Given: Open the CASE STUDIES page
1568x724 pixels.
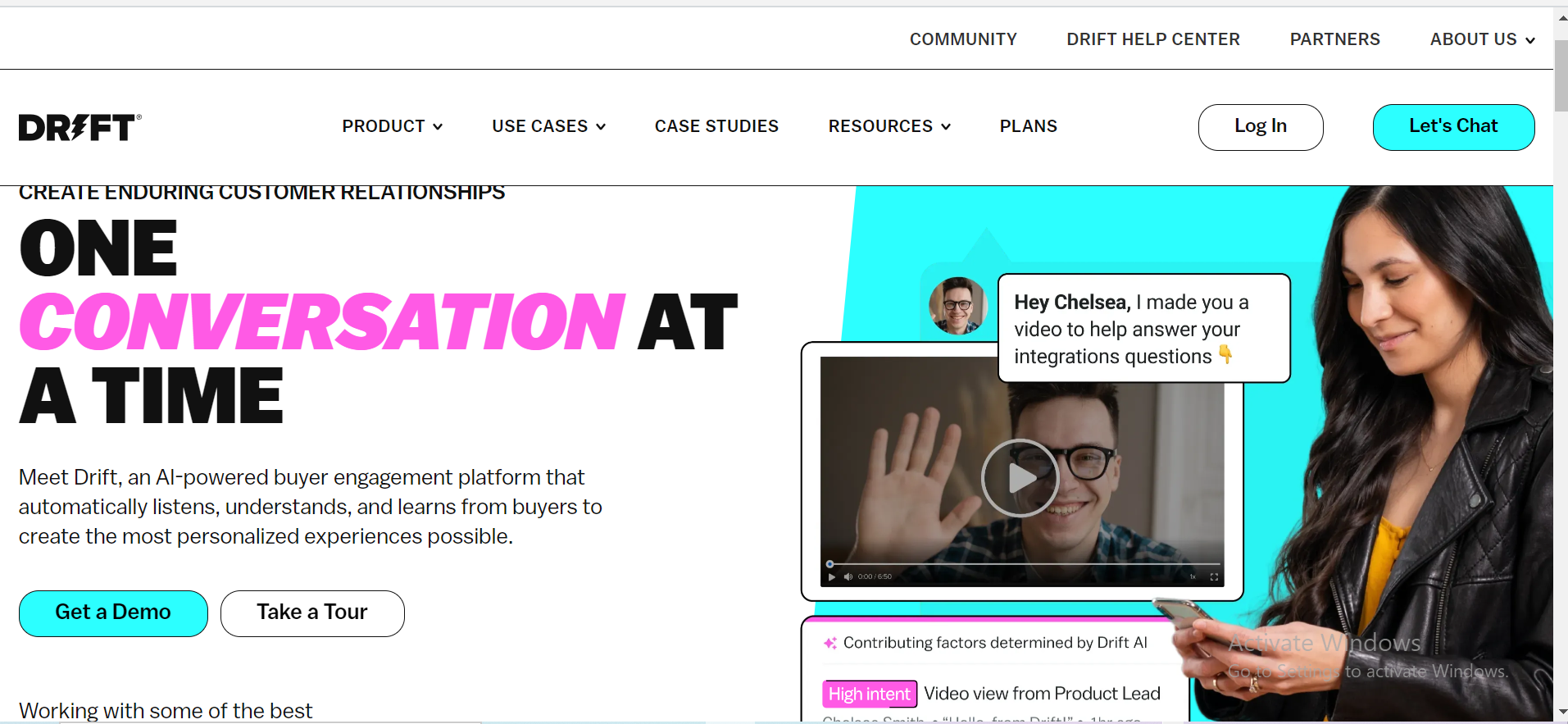Looking at the screenshot, I should coord(716,126).
